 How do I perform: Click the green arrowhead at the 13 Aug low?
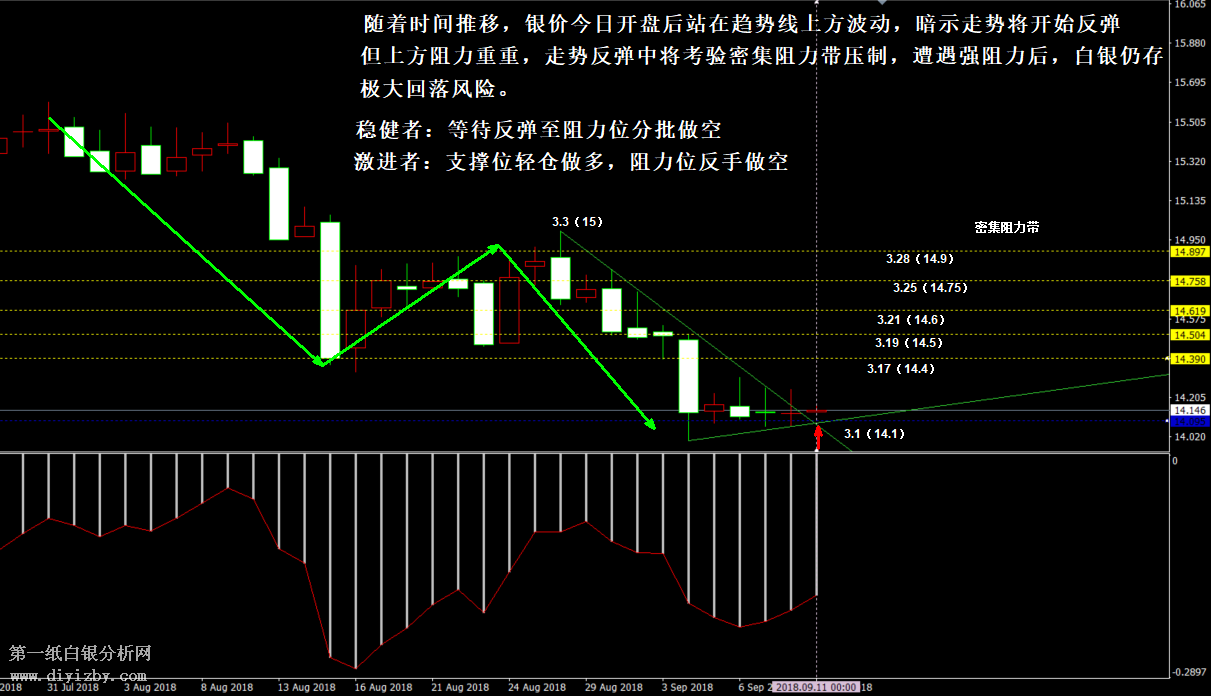click(x=320, y=362)
